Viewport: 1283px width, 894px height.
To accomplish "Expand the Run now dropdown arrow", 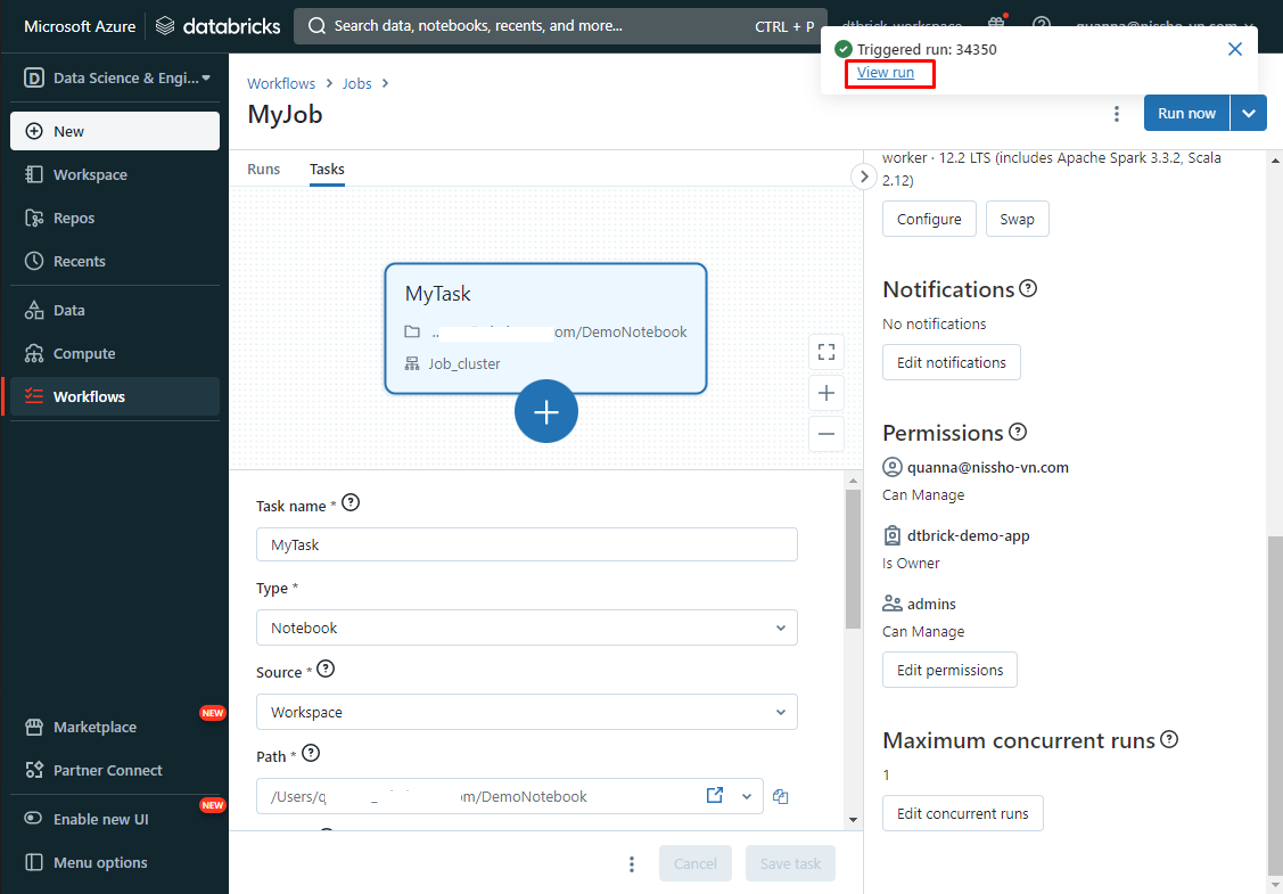I will click(x=1249, y=114).
